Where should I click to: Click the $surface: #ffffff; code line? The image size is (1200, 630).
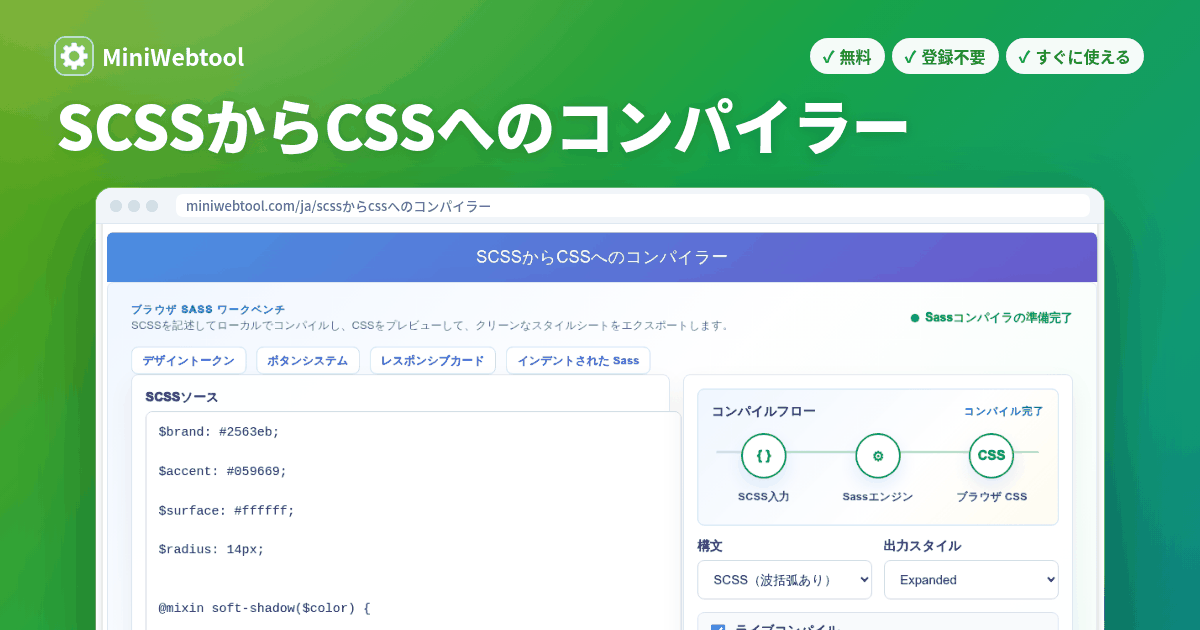[x=227, y=510]
